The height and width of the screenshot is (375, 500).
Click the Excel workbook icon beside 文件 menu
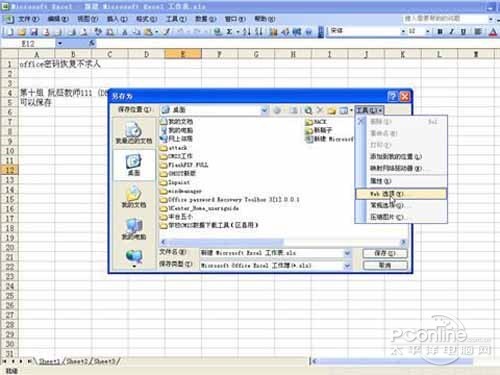[x=8, y=19]
